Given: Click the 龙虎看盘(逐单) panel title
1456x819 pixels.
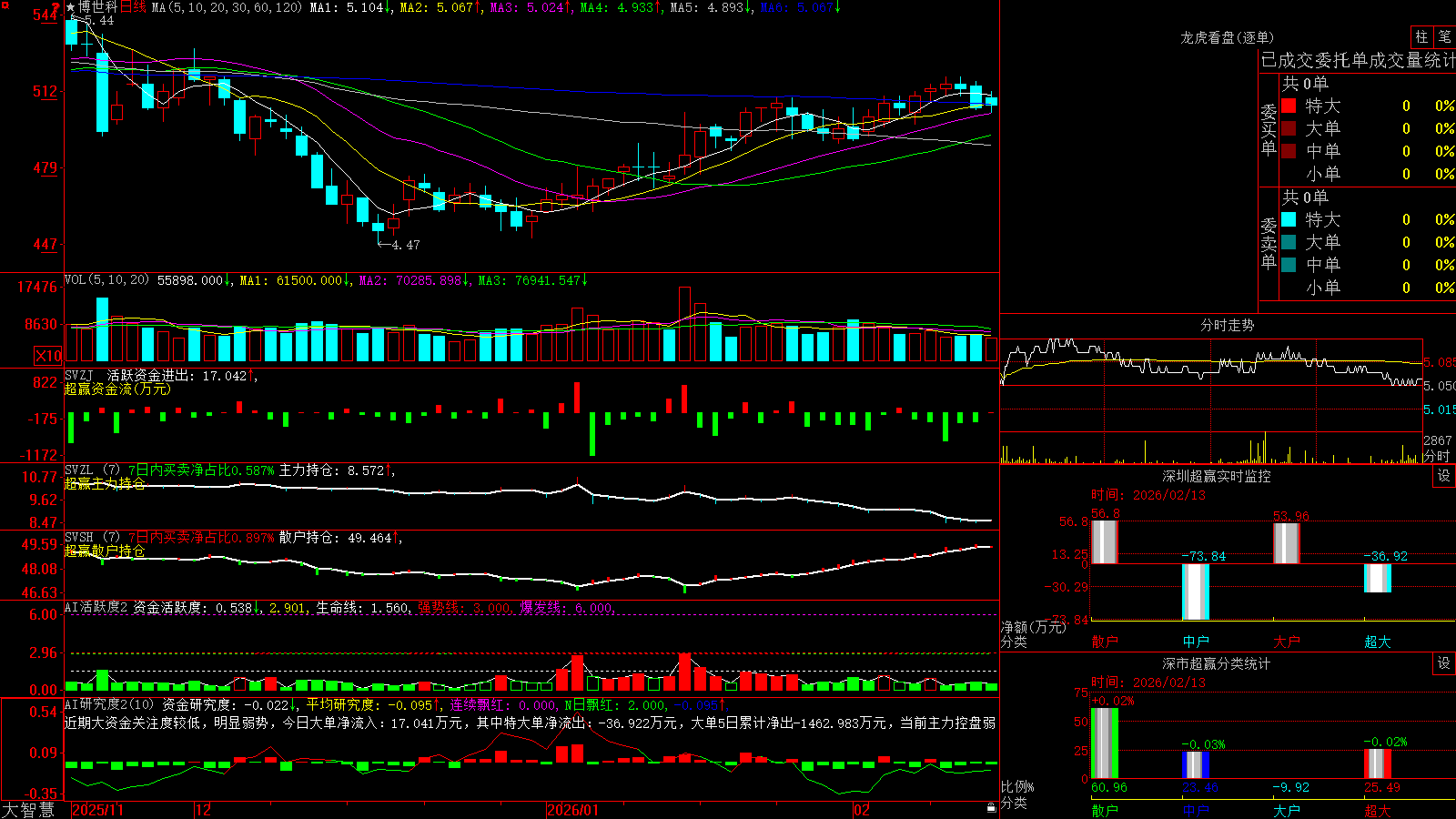Looking at the screenshot, I should 1227,37.
